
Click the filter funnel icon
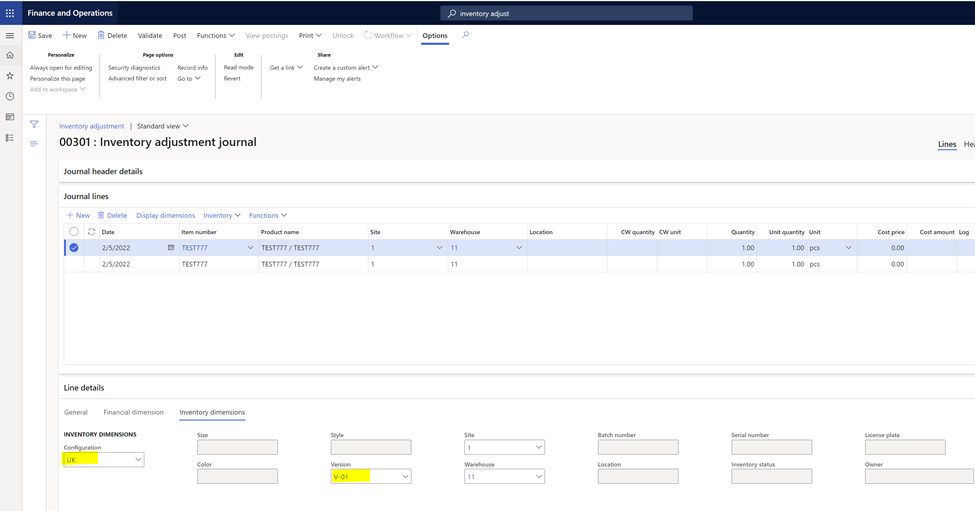[34, 124]
